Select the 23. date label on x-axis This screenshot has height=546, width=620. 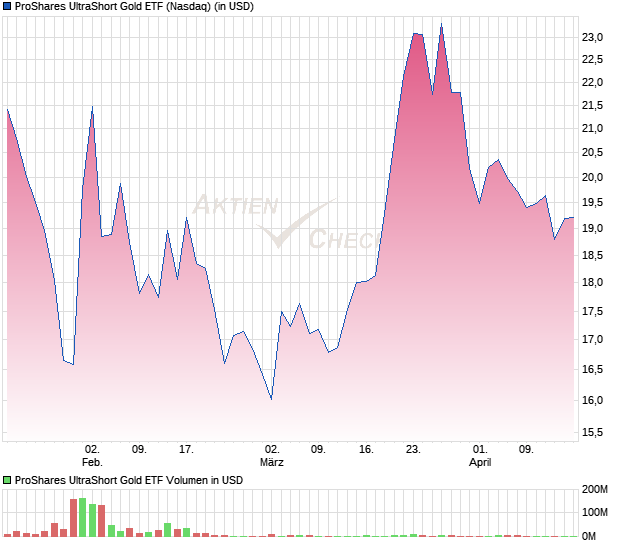[x=413, y=449]
